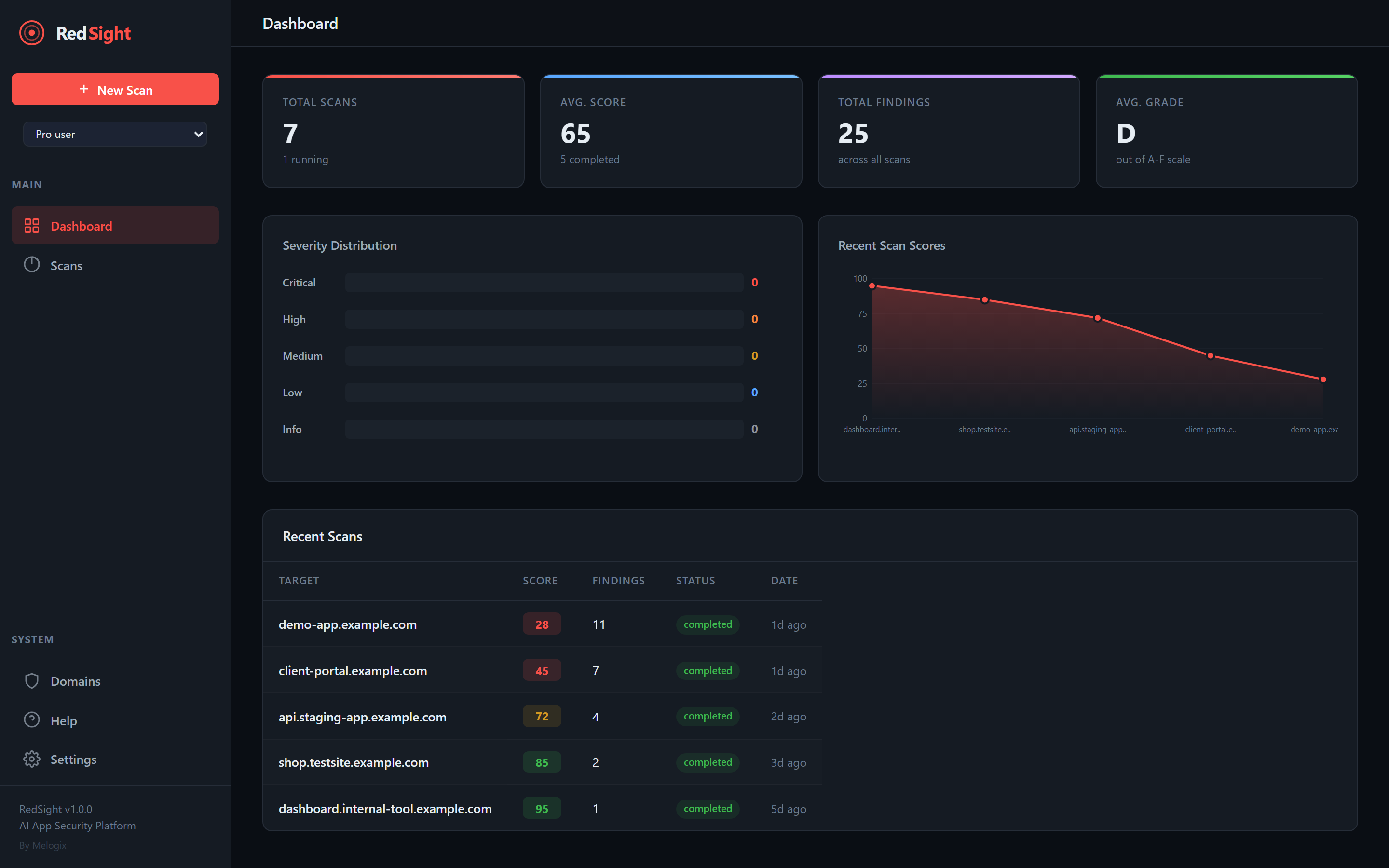Click the dropdown chevron next to Pro user
The height and width of the screenshot is (868, 1389).
click(x=198, y=134)
